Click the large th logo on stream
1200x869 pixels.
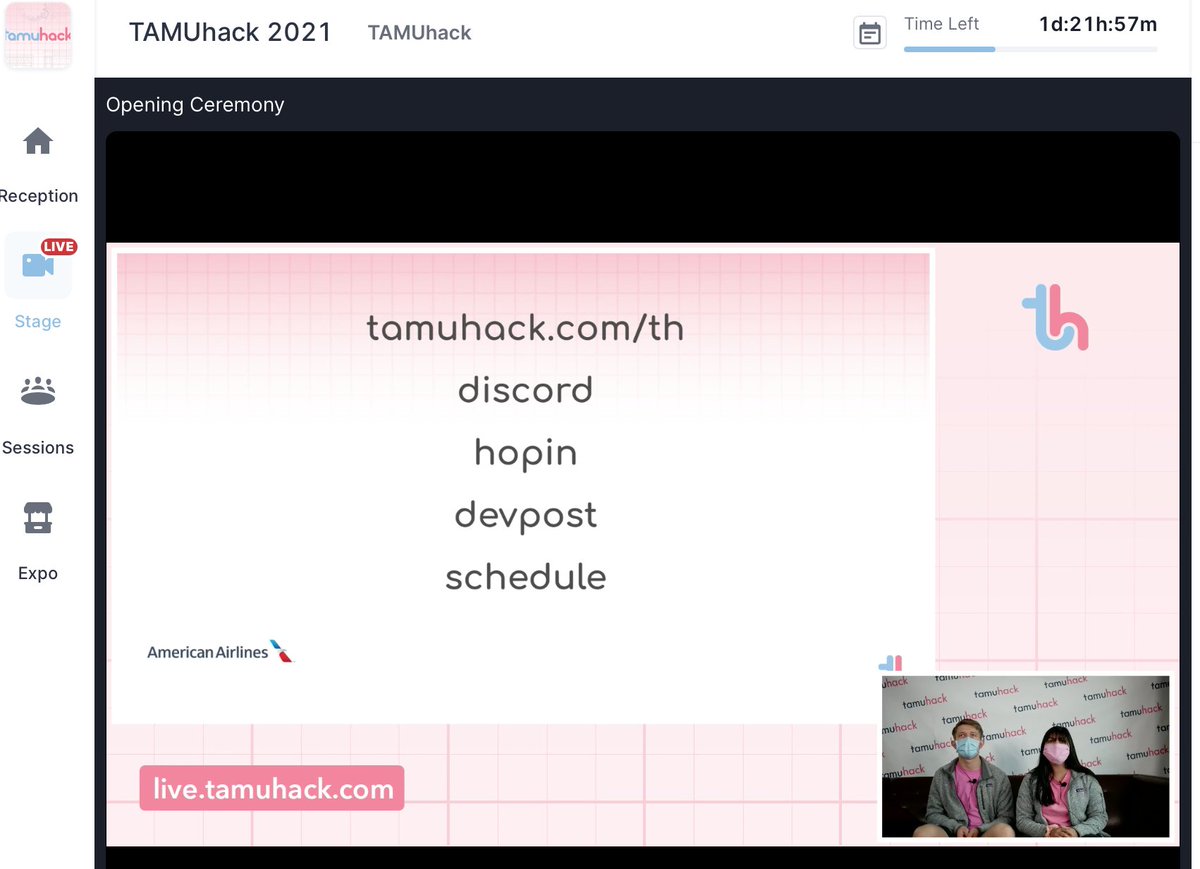1055,319
